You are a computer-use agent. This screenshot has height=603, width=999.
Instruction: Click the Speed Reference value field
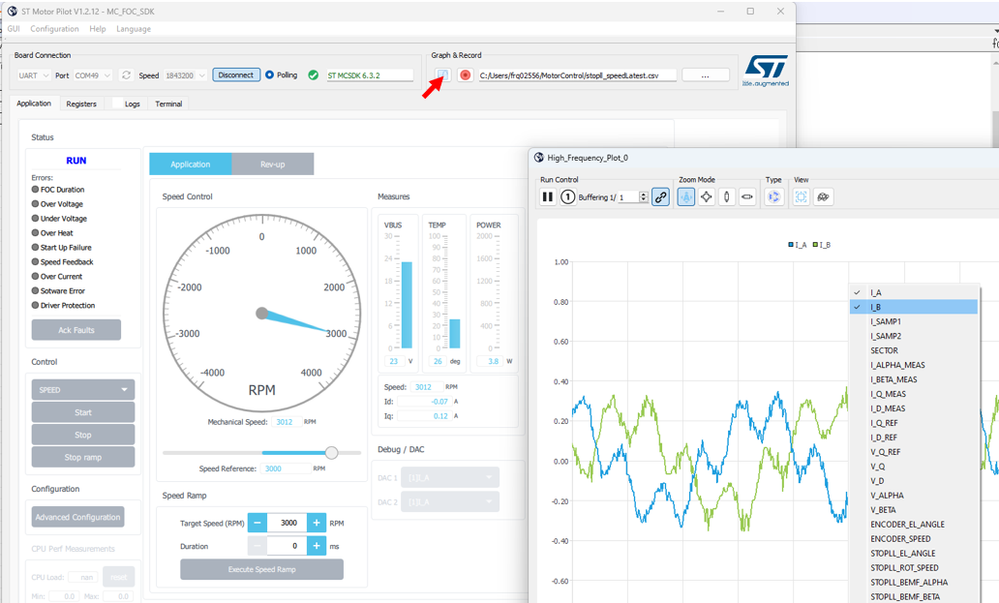point(285,469)
